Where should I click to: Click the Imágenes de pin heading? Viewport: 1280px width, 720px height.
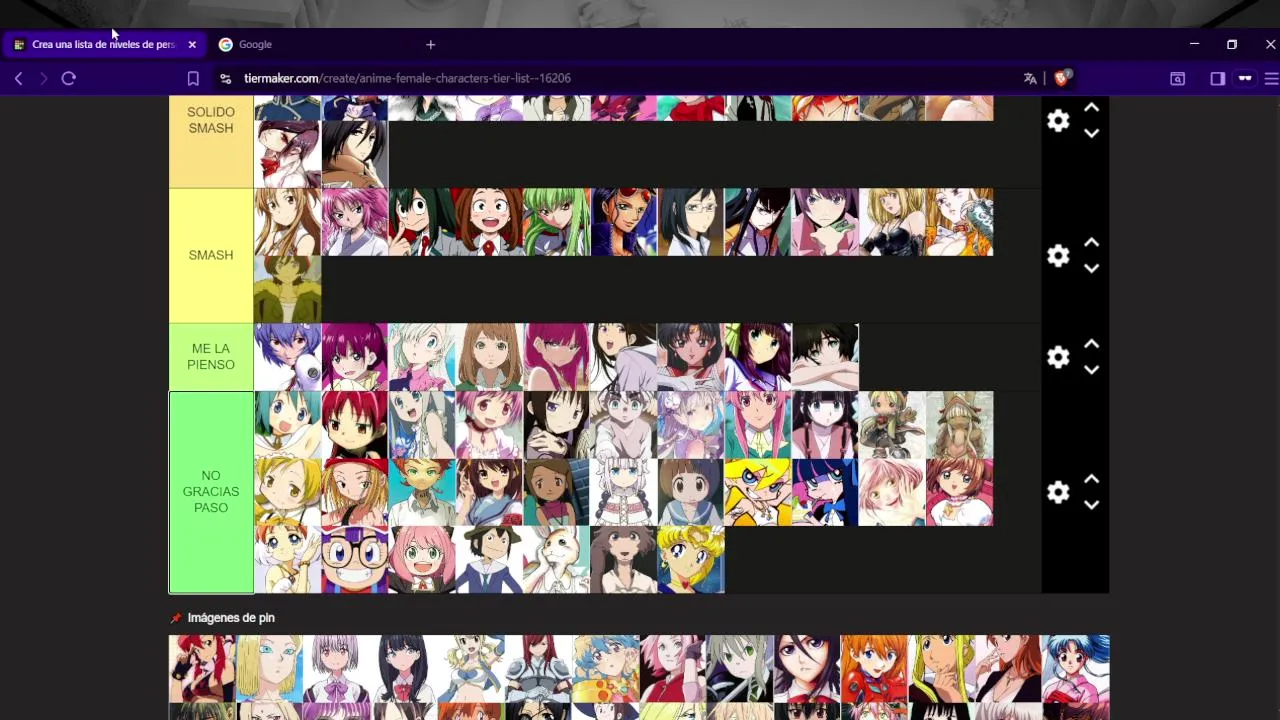point(231,618)
